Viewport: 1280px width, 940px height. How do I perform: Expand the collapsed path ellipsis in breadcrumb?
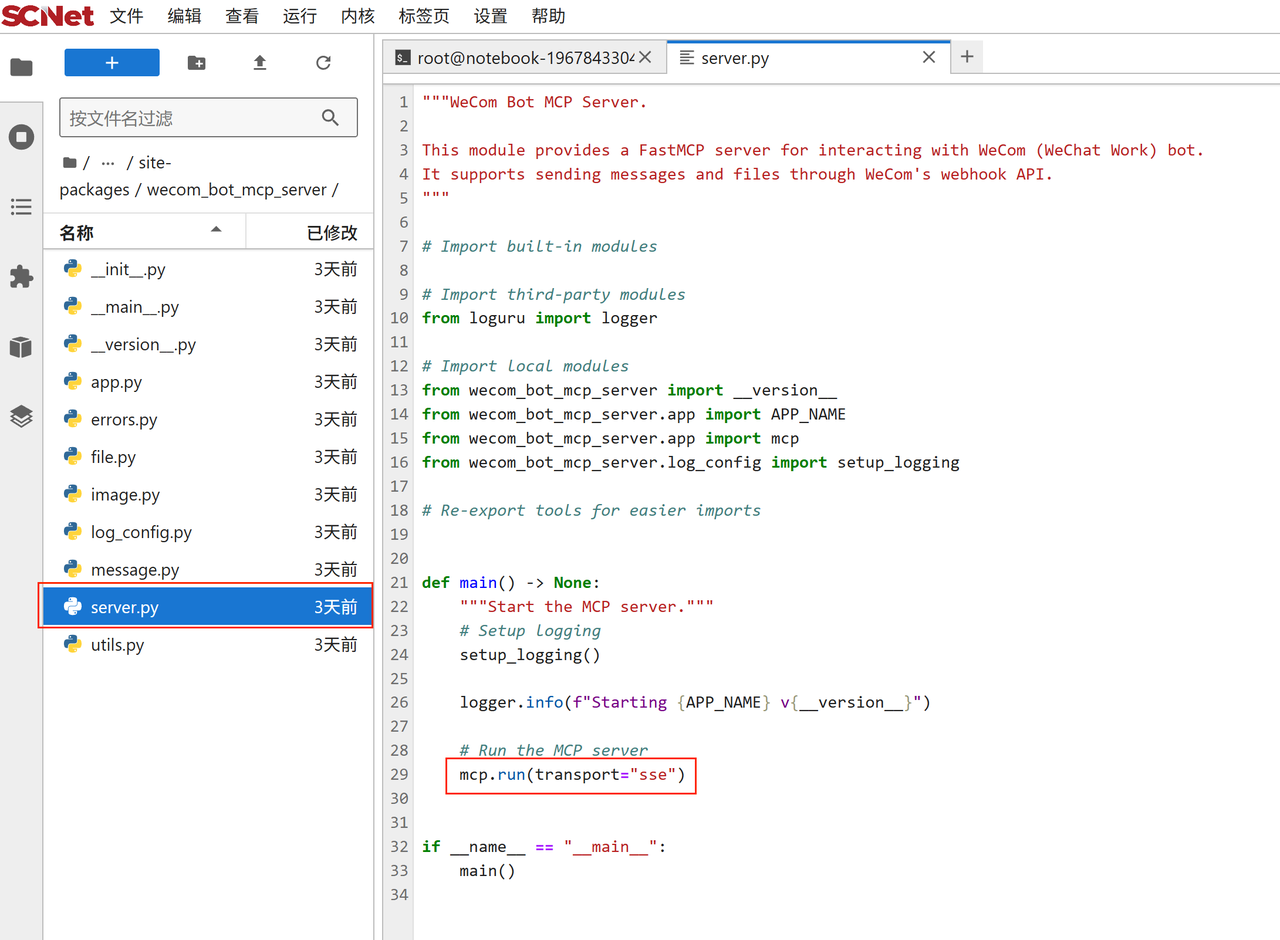click(108, 163)
